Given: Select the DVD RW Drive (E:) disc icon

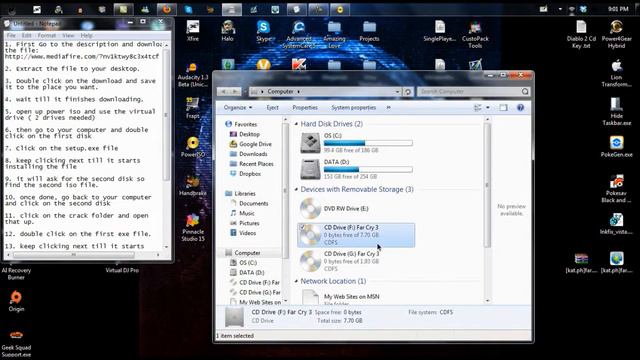Looking at the screenshot, I should 310,208.
